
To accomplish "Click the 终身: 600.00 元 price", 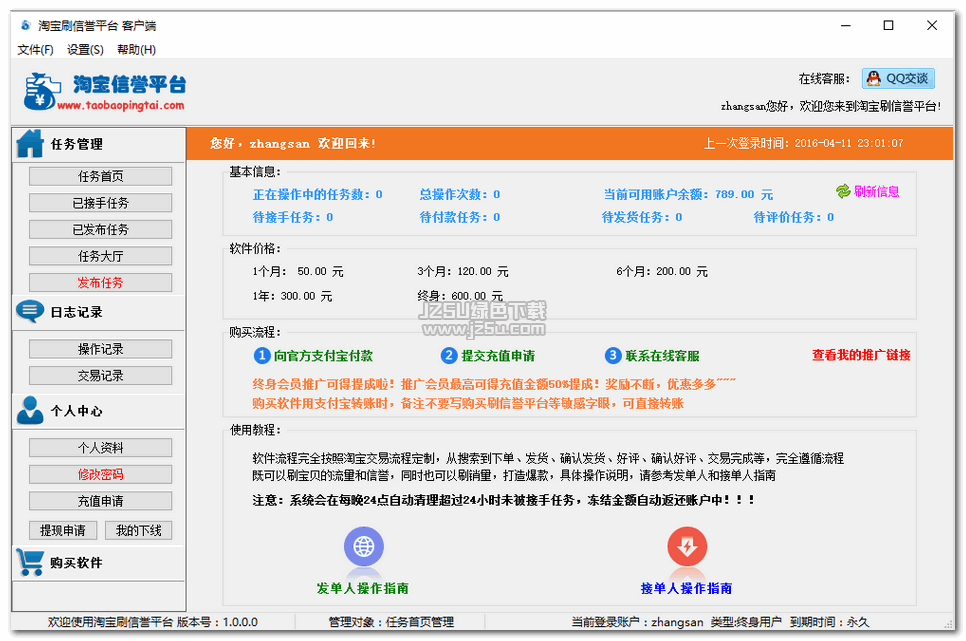I will point(460,296).
